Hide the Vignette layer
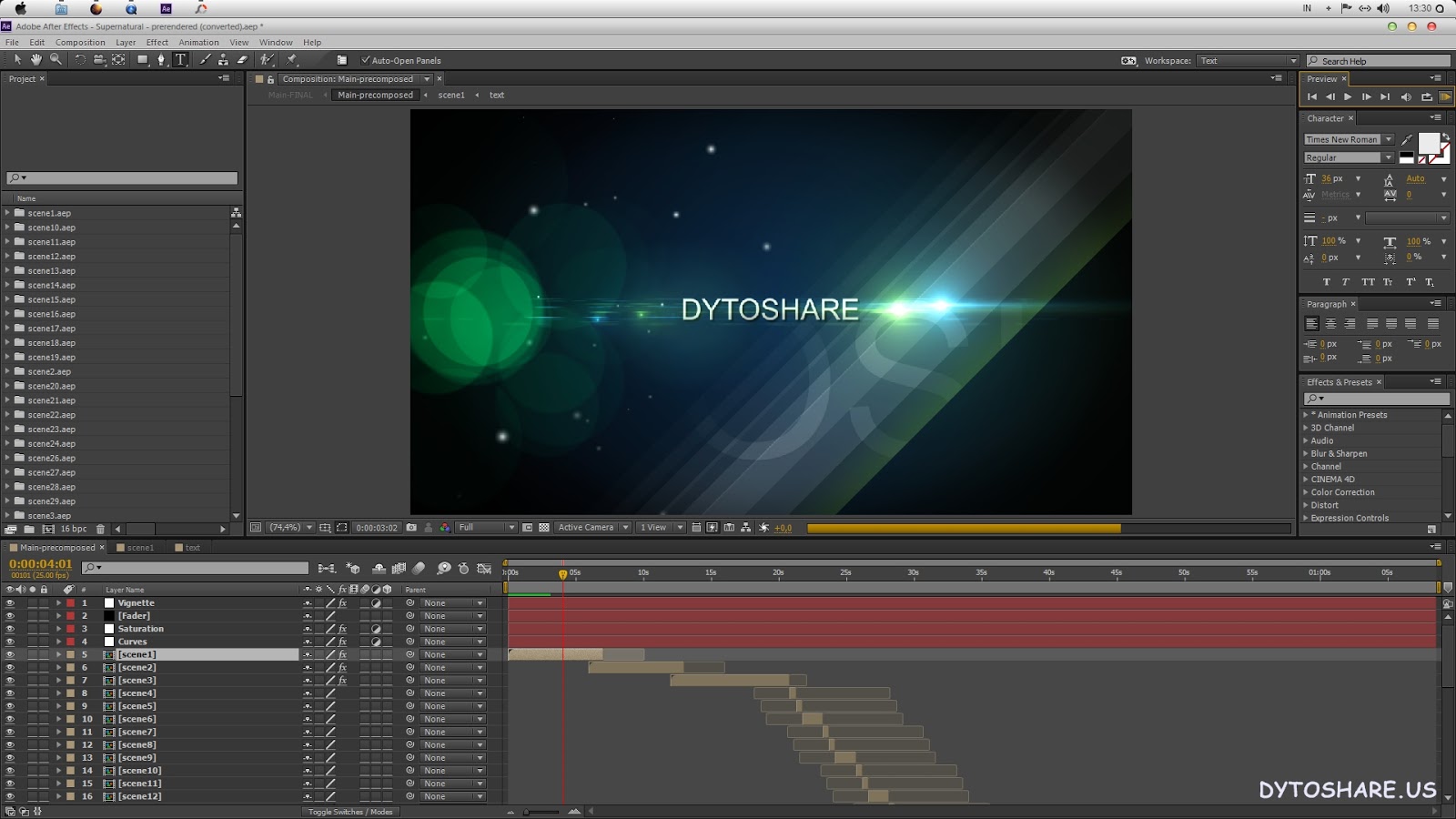Viewport: 1456px width, 819px height. click(x=10, y=603)
